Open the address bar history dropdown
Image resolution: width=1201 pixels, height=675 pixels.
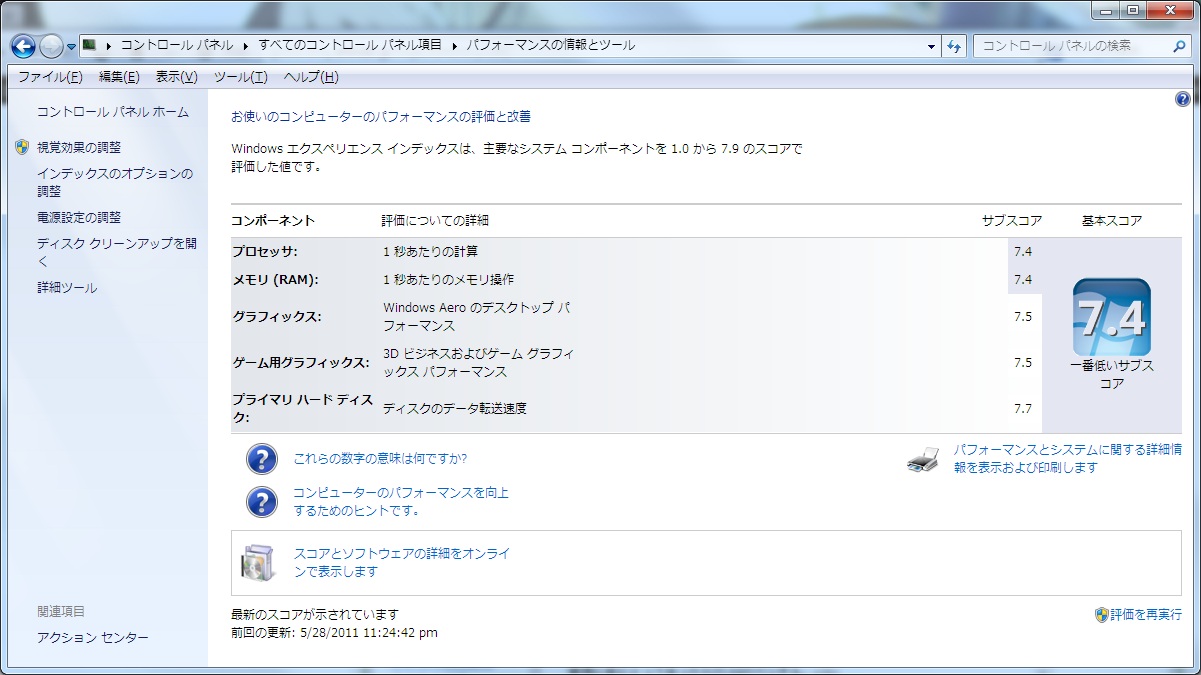pyautogui.click(x=931, y=46)
